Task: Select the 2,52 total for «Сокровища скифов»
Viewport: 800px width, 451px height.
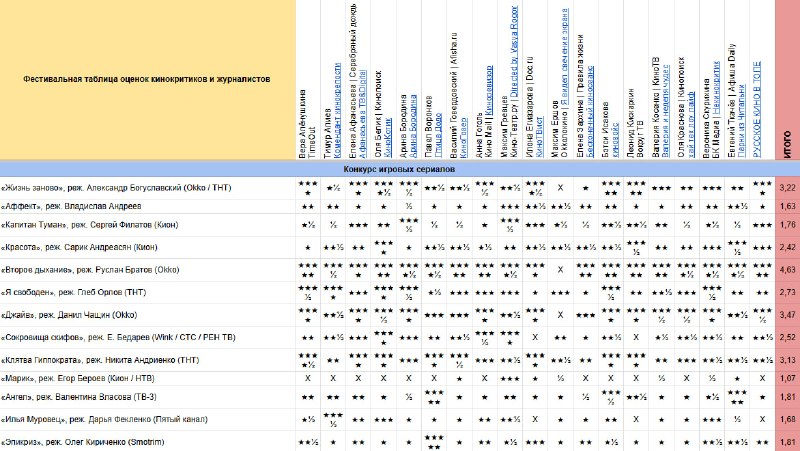Action: tap(788, 337)
